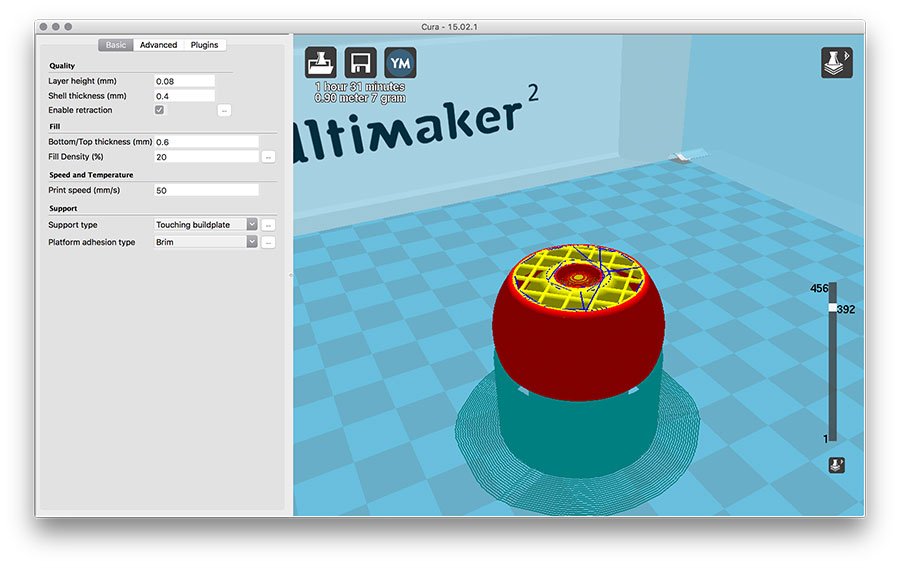
Task: Open Platform adhesion settings ellipsis button
Action: (268, 242)
